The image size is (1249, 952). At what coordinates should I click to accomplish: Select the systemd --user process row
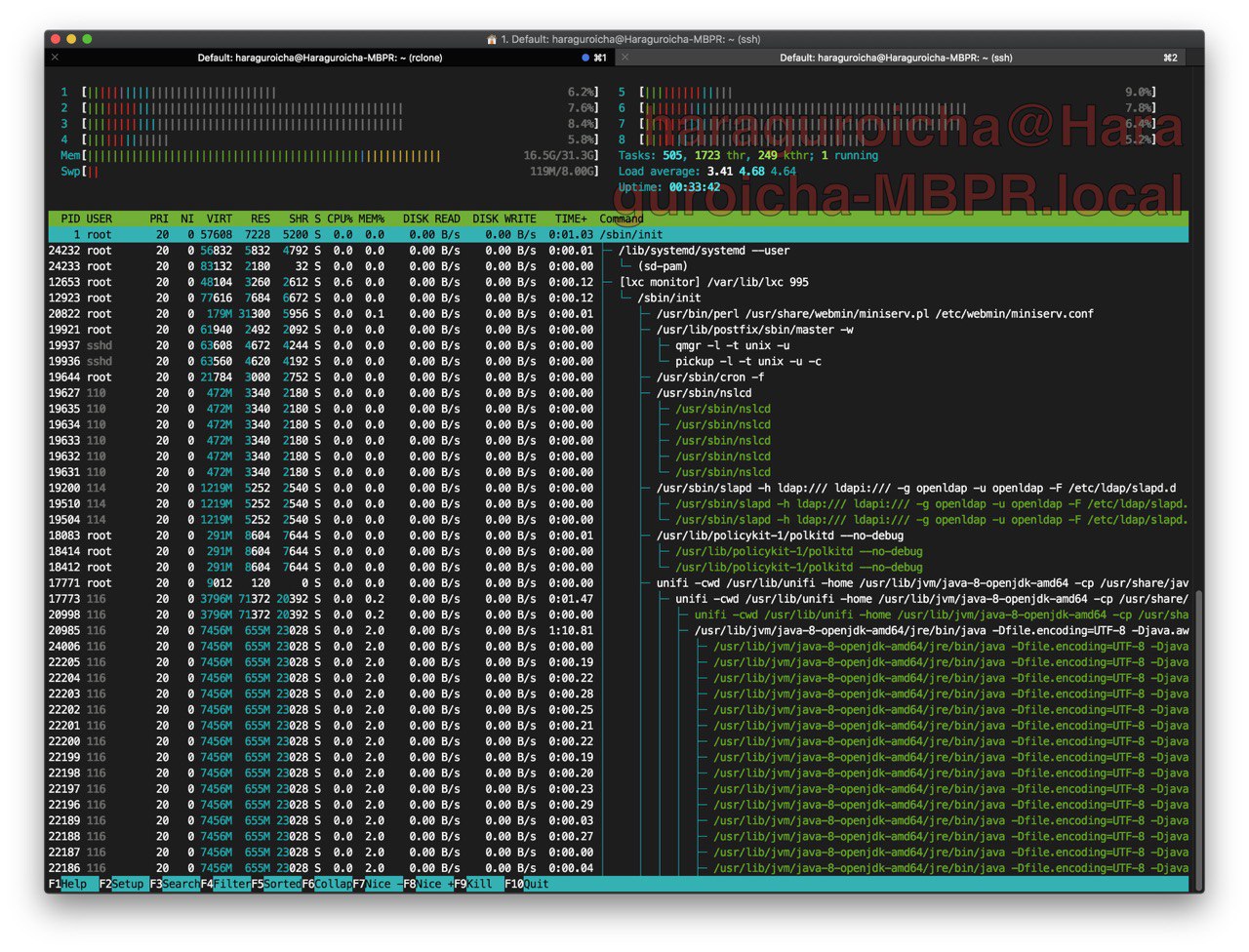coord(618,251)
